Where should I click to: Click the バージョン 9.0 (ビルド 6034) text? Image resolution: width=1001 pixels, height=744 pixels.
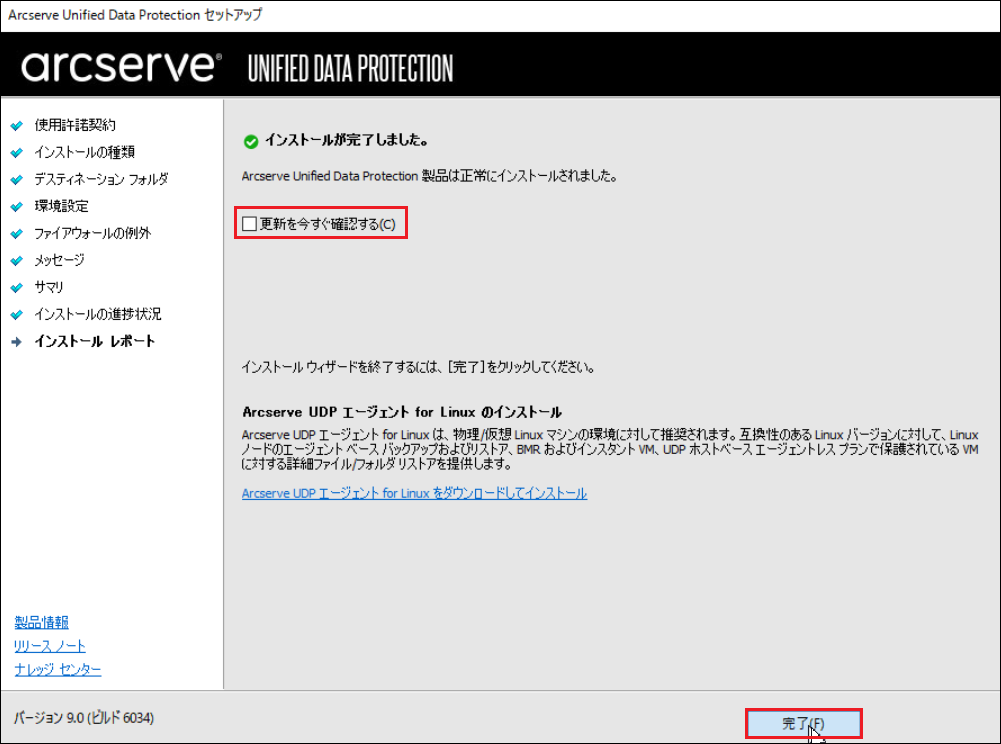pyautogui.click(x=84, y=718)
